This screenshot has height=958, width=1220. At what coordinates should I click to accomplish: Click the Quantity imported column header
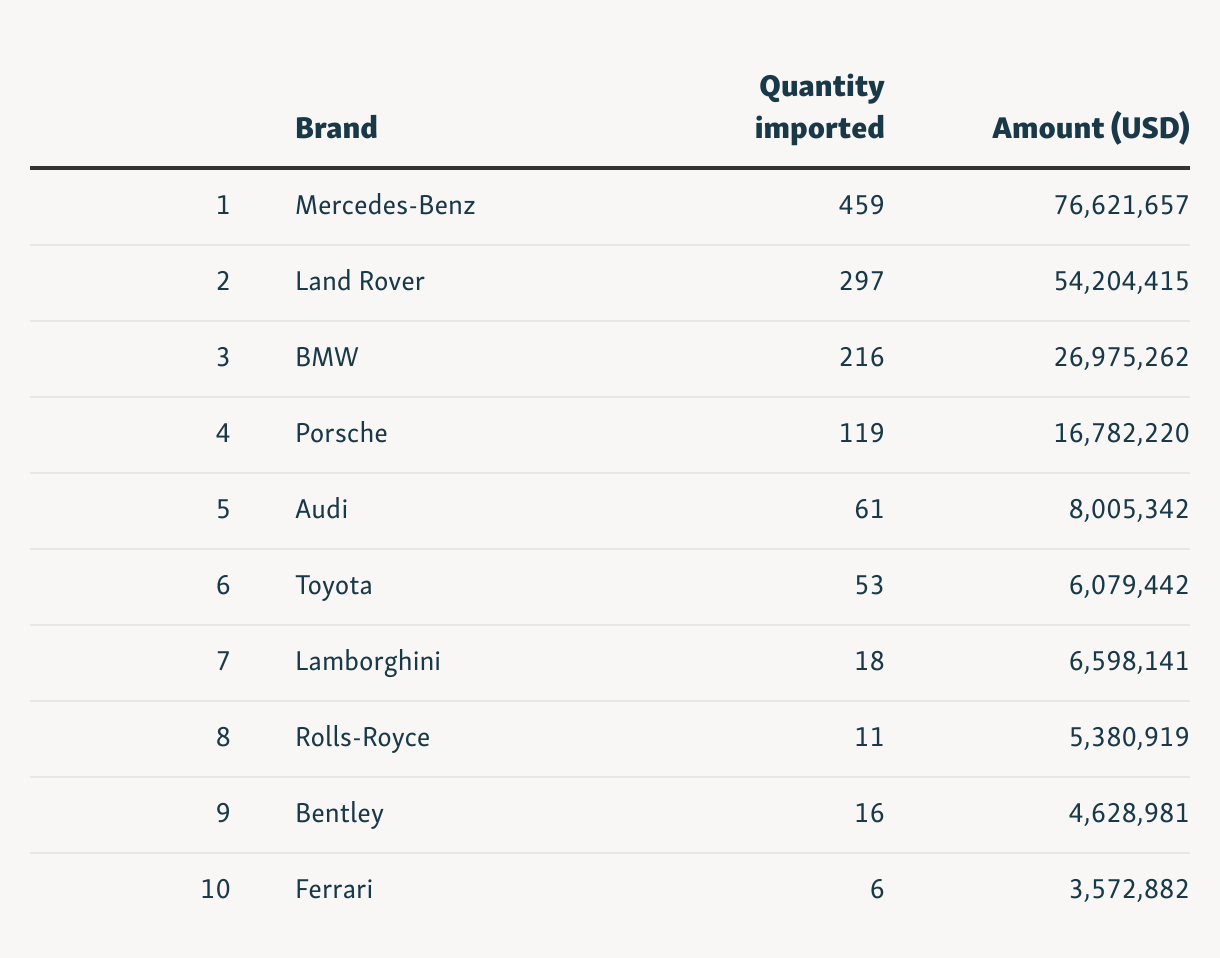click(820, 107)
